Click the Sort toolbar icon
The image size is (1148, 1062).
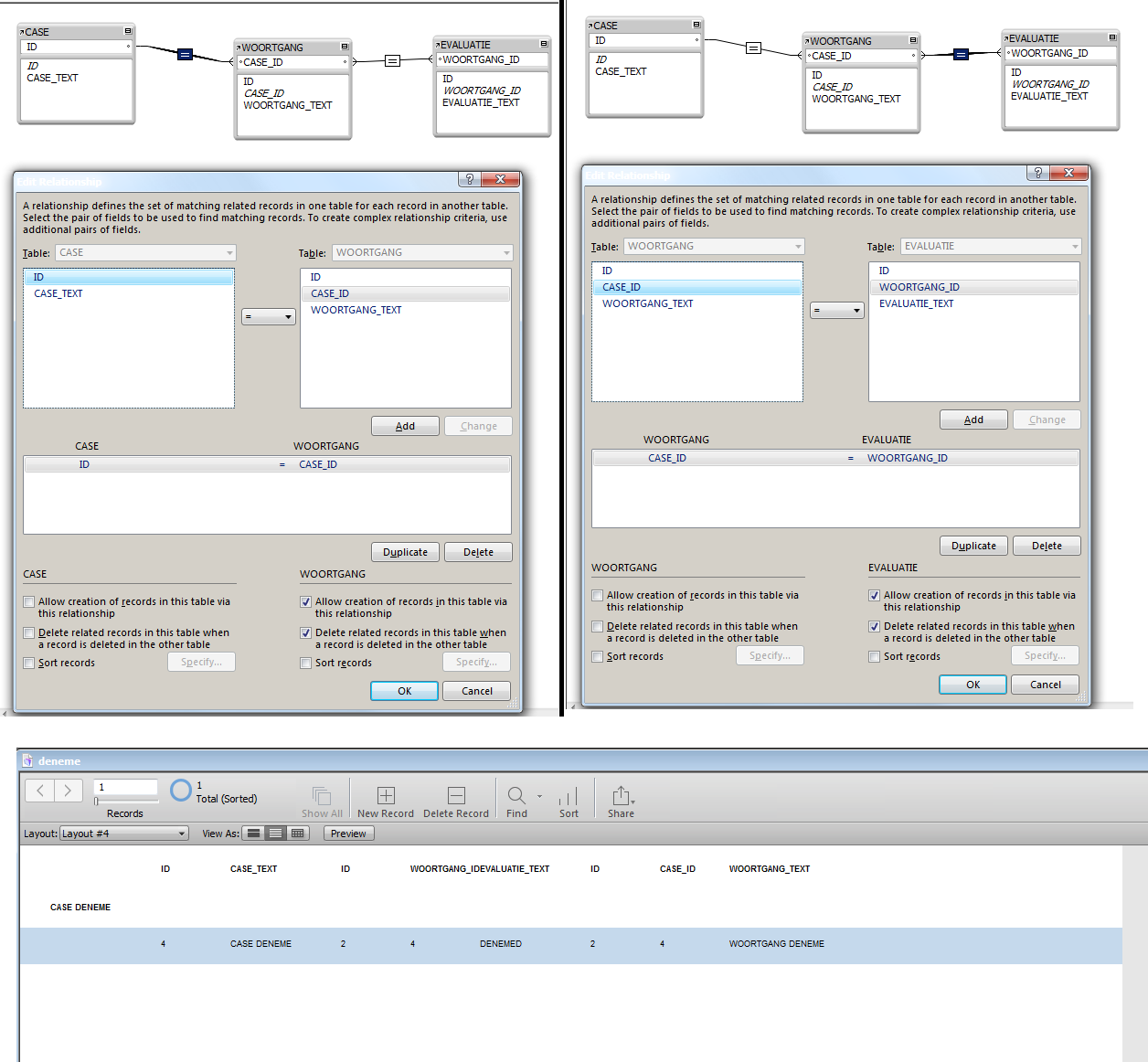click(x=569, y=795)
